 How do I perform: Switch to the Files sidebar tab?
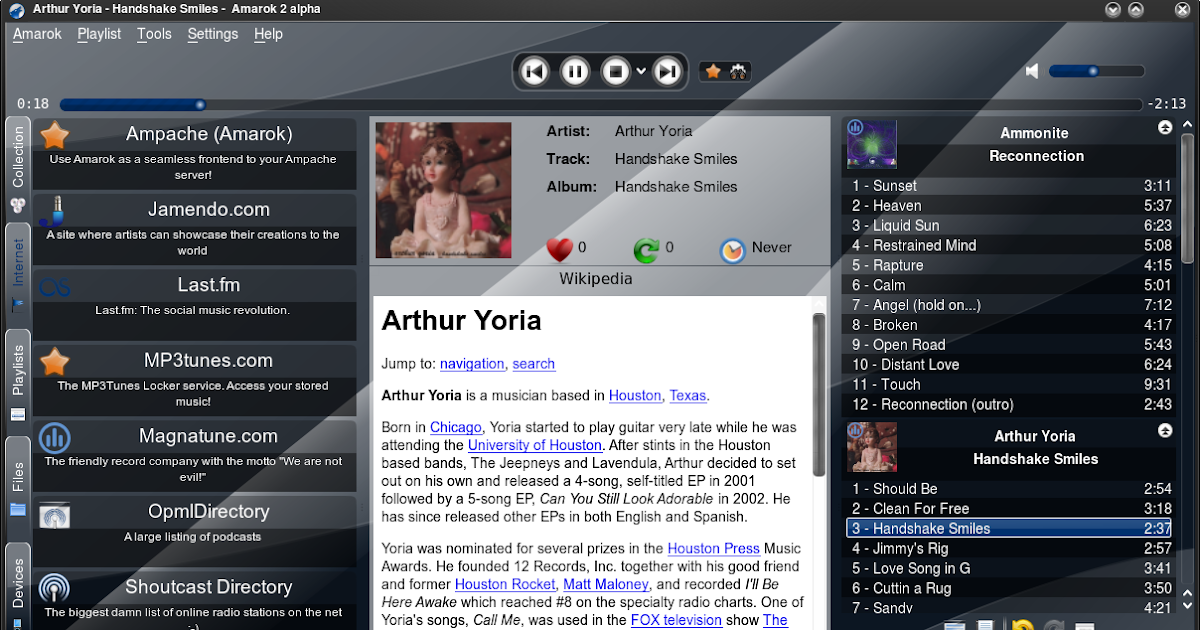point(18,487)
